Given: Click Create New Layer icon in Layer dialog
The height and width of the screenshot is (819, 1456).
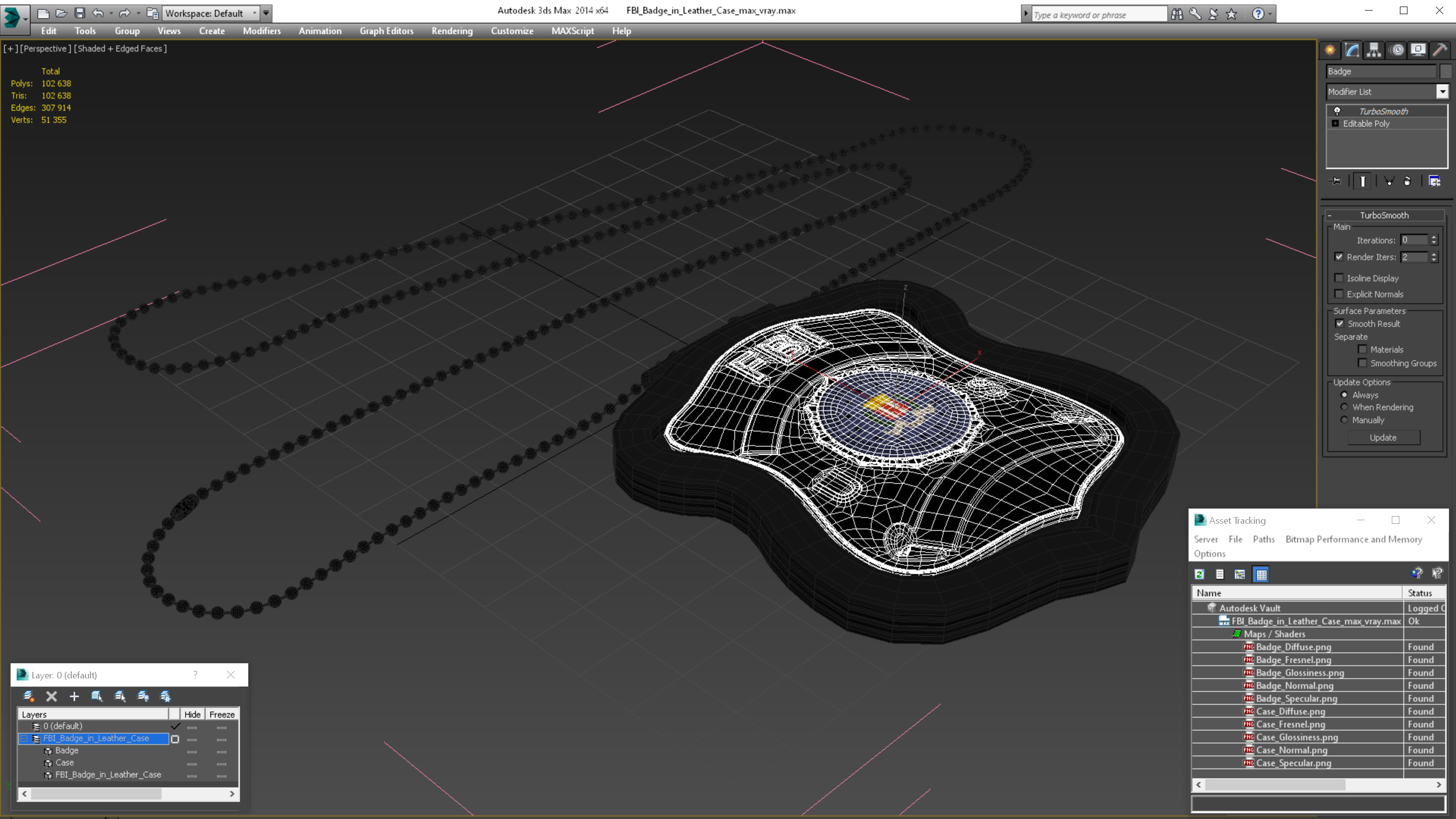Looking at the screenshot, I should 28,696.
